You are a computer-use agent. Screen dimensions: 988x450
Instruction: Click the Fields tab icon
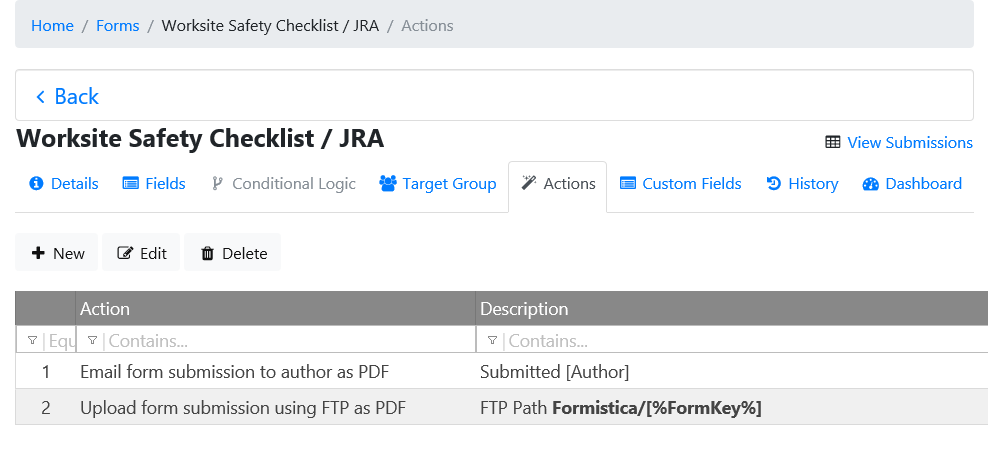(130, 184)
